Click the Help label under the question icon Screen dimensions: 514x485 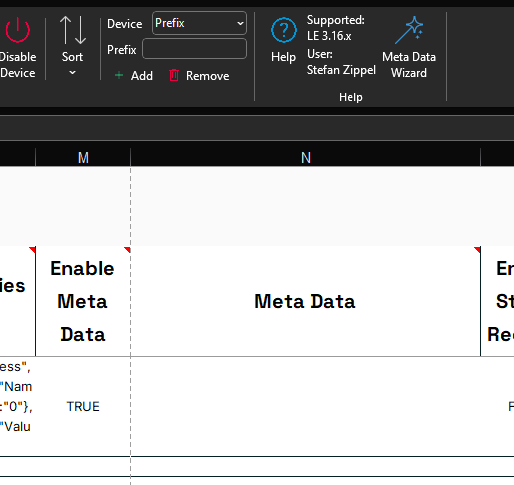point(283,57)
